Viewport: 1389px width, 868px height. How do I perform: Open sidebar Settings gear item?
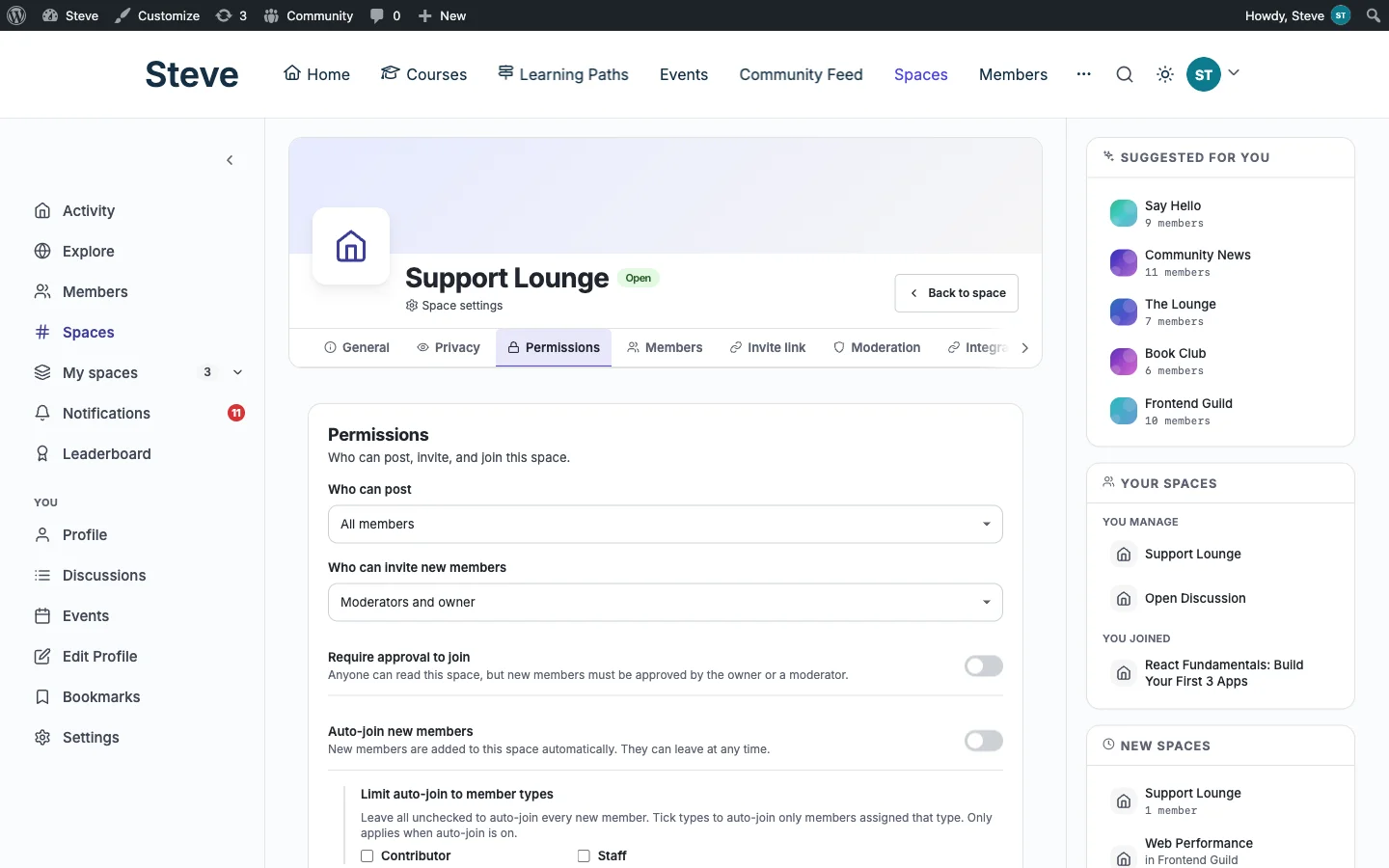[x=140, y=737]
